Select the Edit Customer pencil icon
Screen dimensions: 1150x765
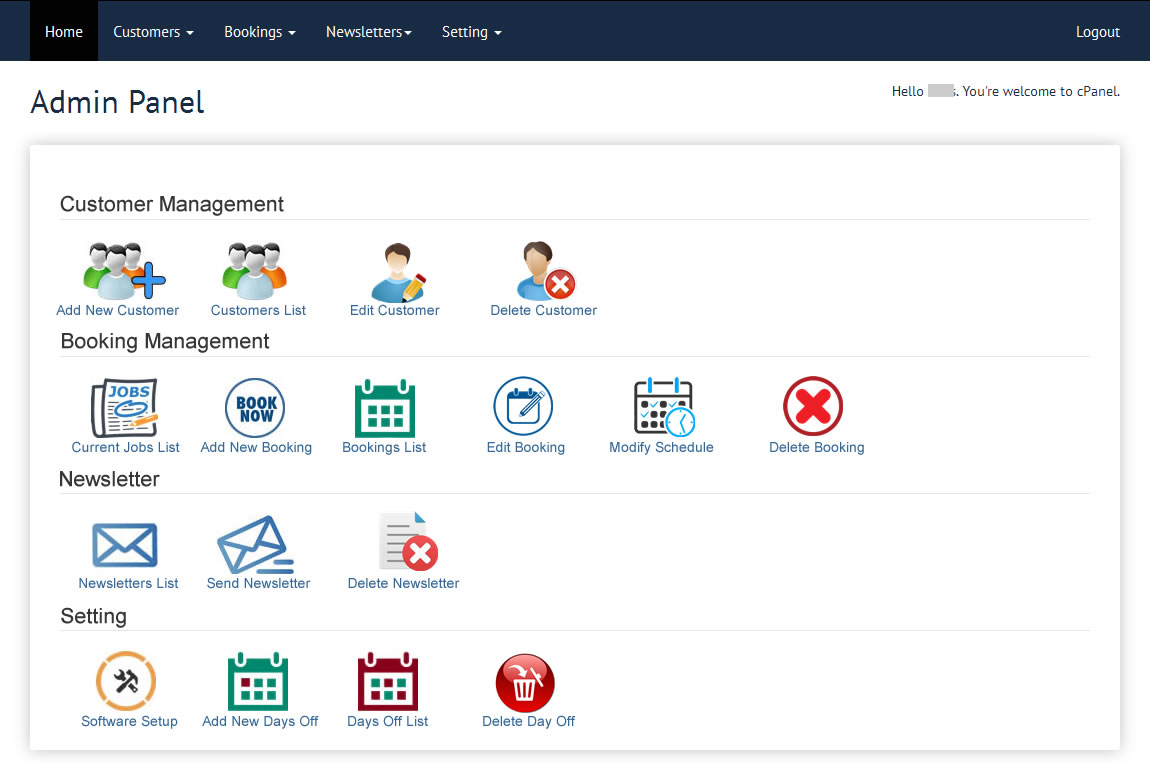coord(397,272)
